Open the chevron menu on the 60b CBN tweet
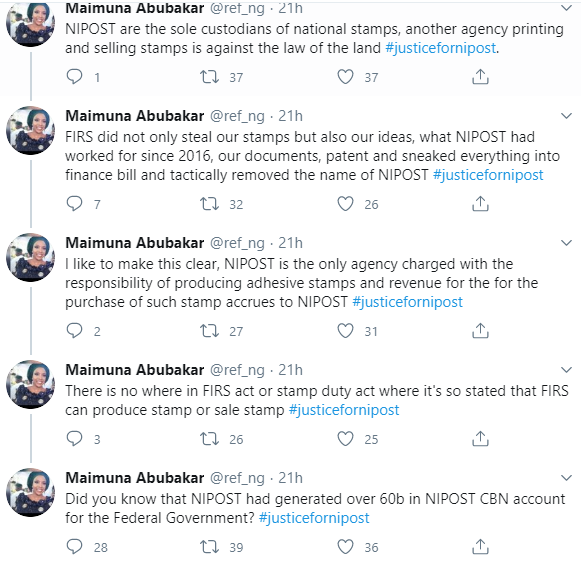This screenshot has width=581, height=563. click(x=566, y=478)
